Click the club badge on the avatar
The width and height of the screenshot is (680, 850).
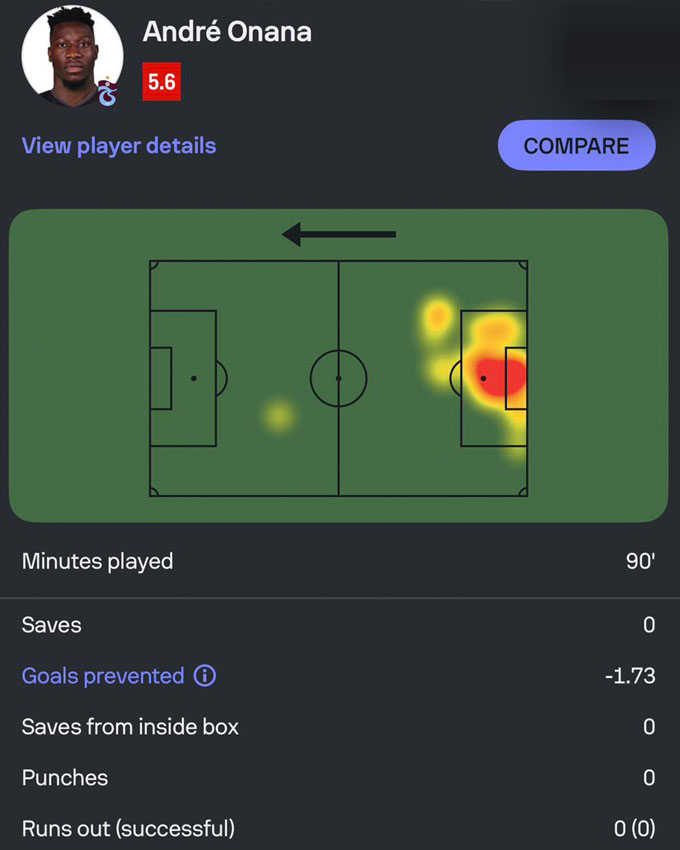point(107,94)
